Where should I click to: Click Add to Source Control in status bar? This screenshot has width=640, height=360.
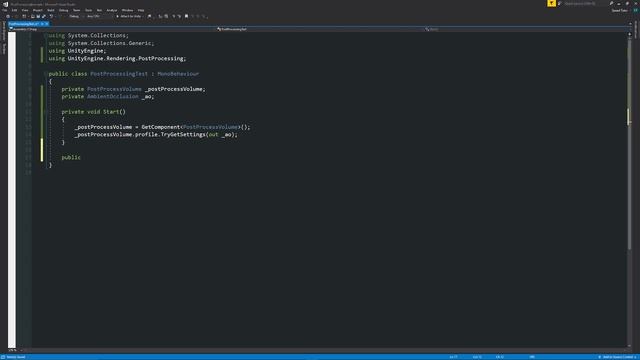pyautogui.click(x=617, y=357)
